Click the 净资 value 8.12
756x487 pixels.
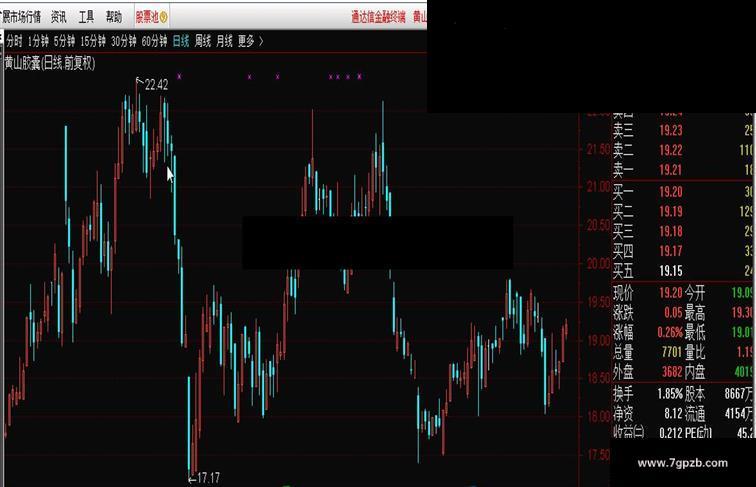tap(673, 414)
